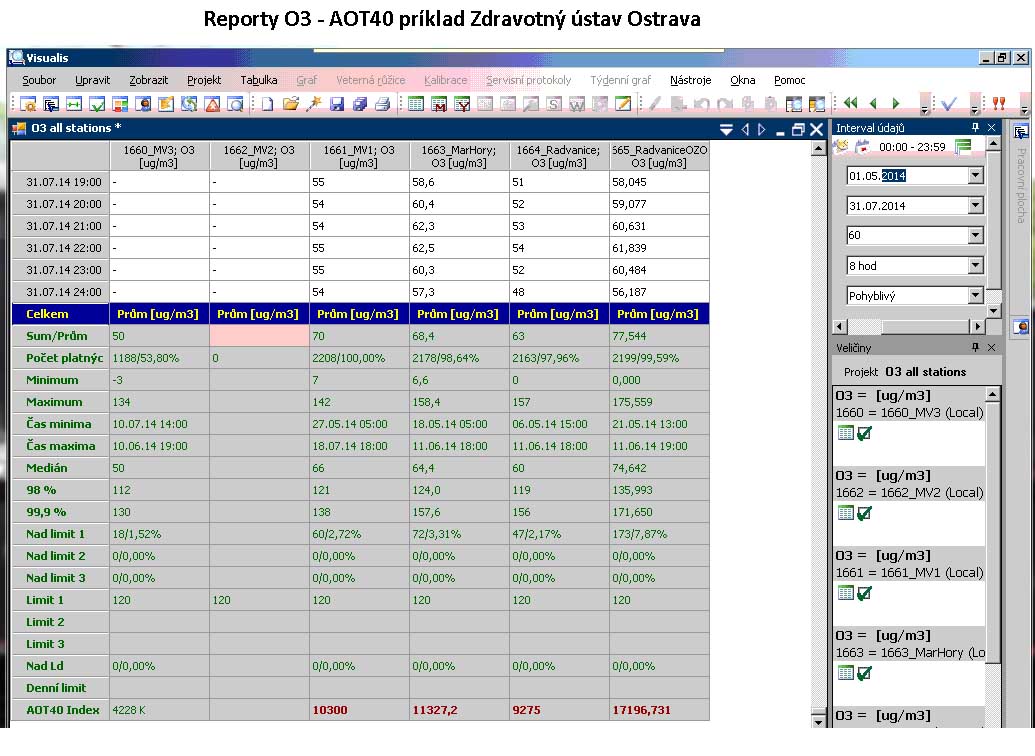Open the Pomoc menu
This screenshot has width=1035, height=756.
coord(789,80)
